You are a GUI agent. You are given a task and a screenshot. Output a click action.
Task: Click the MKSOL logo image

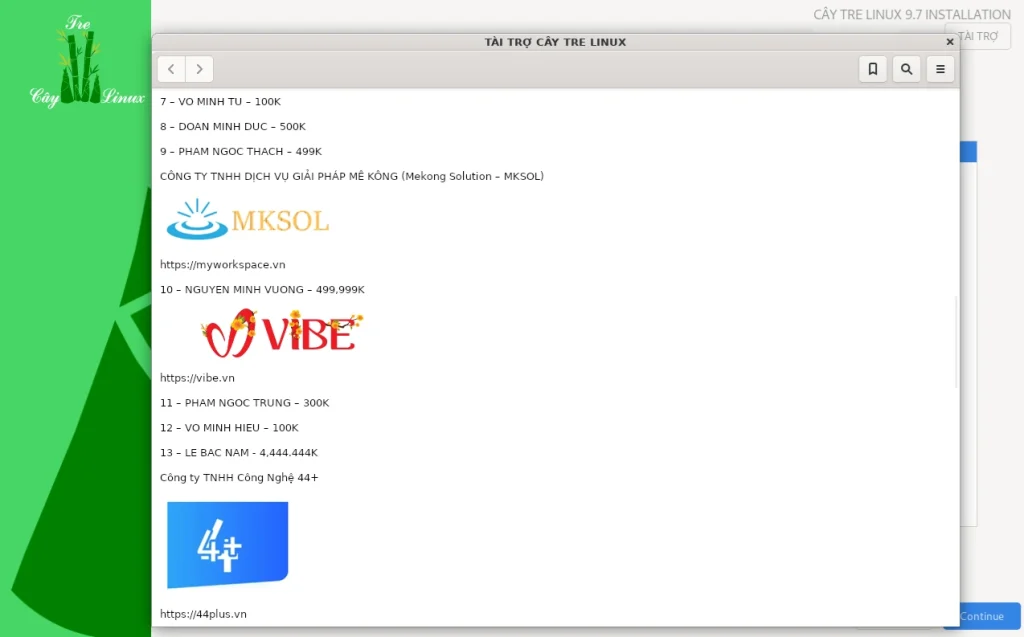tap(247, 220)
